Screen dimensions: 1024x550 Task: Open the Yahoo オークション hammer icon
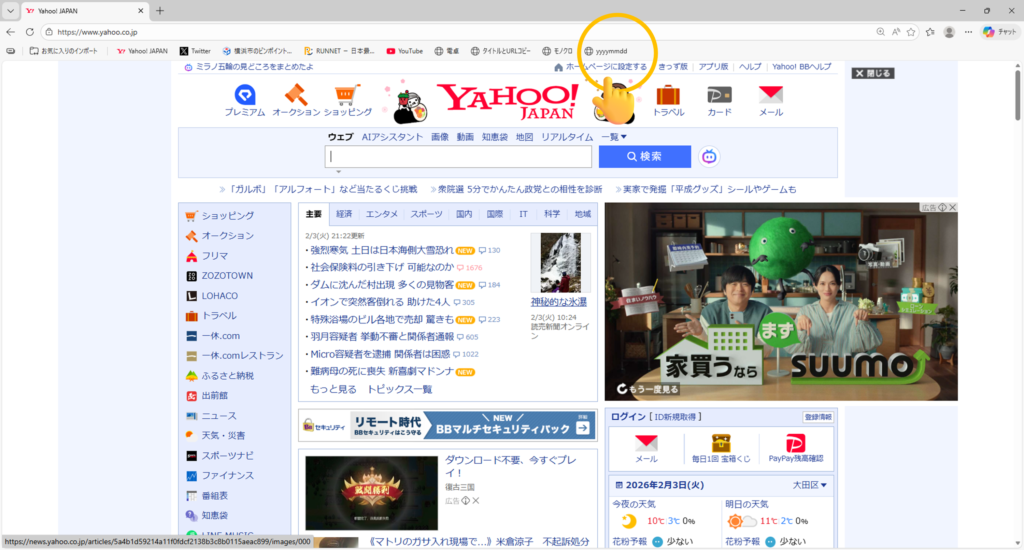coord(296,96)
